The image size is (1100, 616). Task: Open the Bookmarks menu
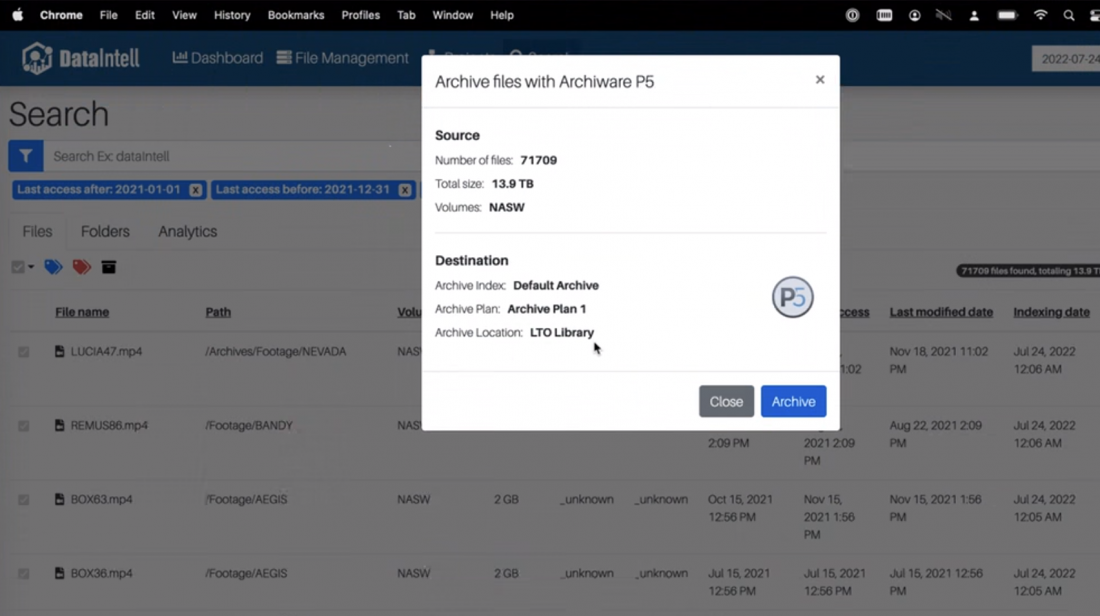point(296,15)
